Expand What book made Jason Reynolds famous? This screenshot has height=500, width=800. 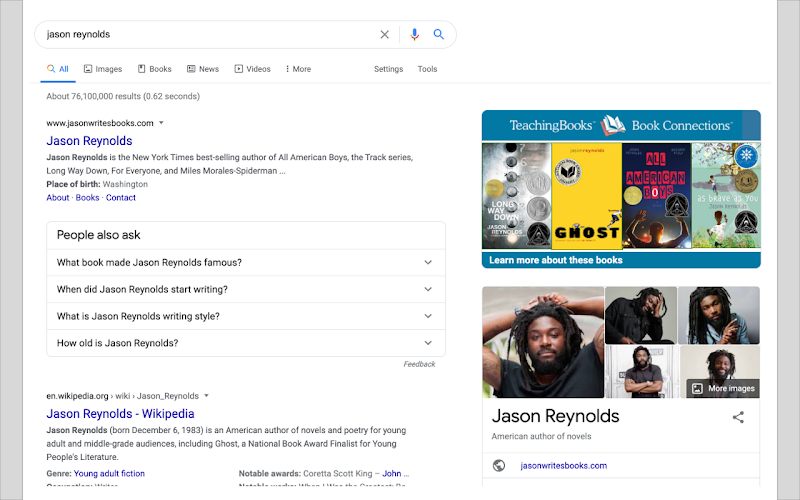246,262
